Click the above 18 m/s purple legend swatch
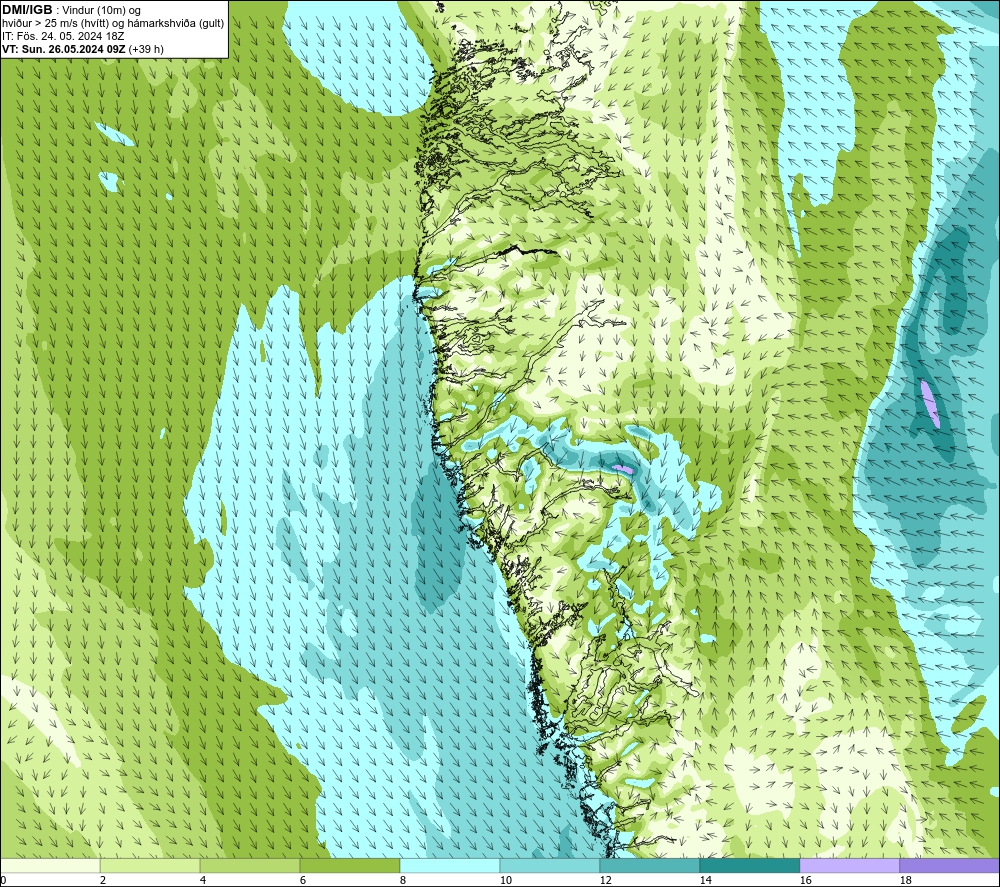The height and width of the screenshot is (887, 1000). (x=950, y=865)
